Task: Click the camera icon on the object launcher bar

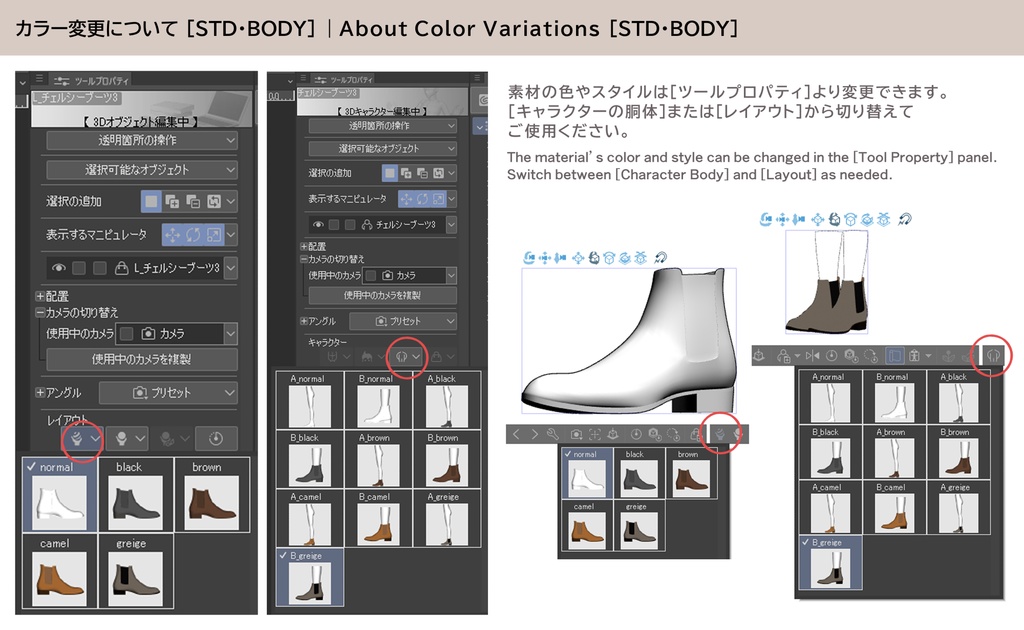Action: point(576,432)
